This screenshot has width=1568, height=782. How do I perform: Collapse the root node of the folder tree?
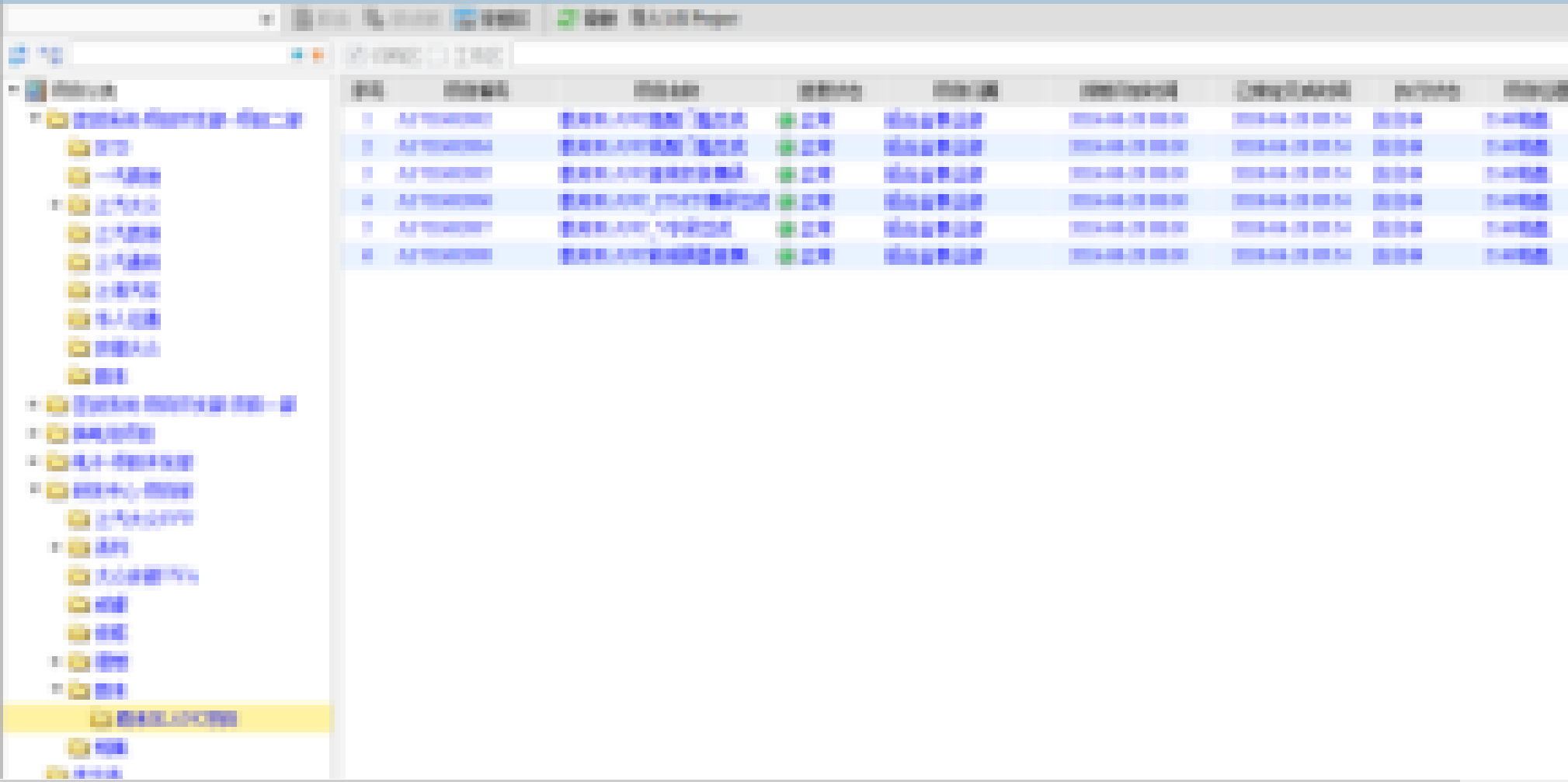pos(13,90)
